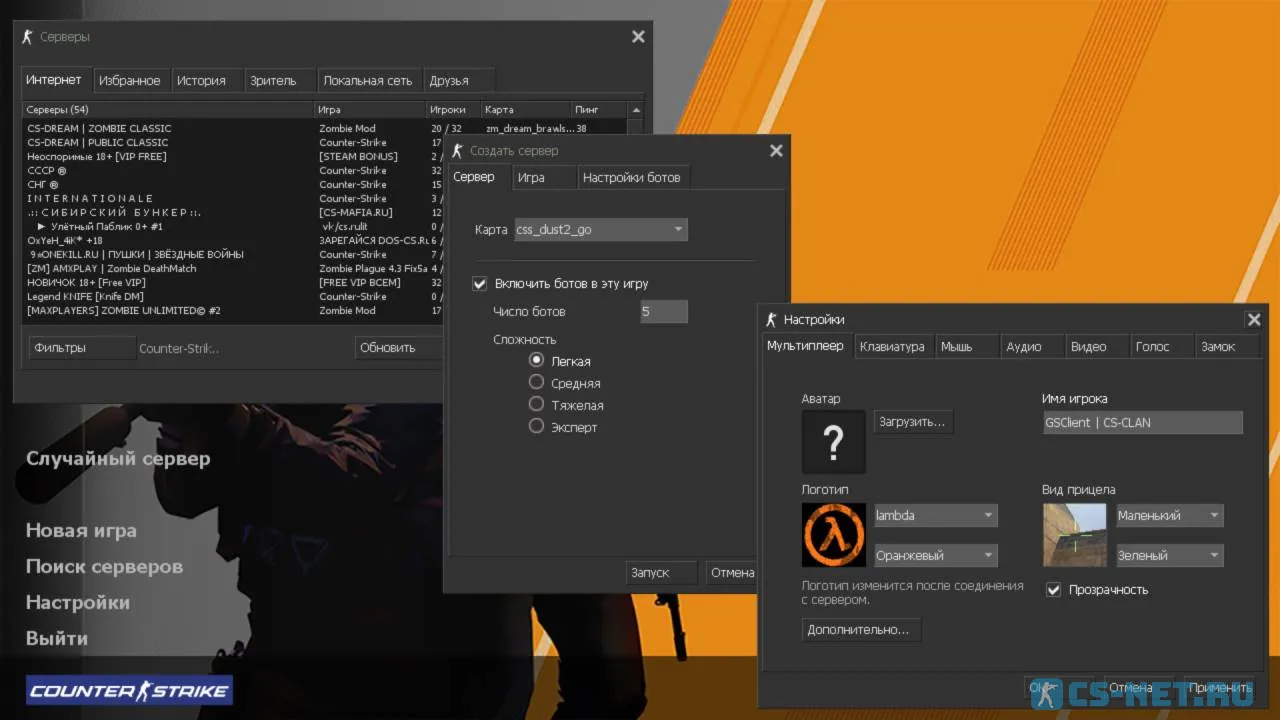Open the Зеленый crosshair color dropdown
The width and height of the screenshot is (1280, 720).
point(1170,556)
